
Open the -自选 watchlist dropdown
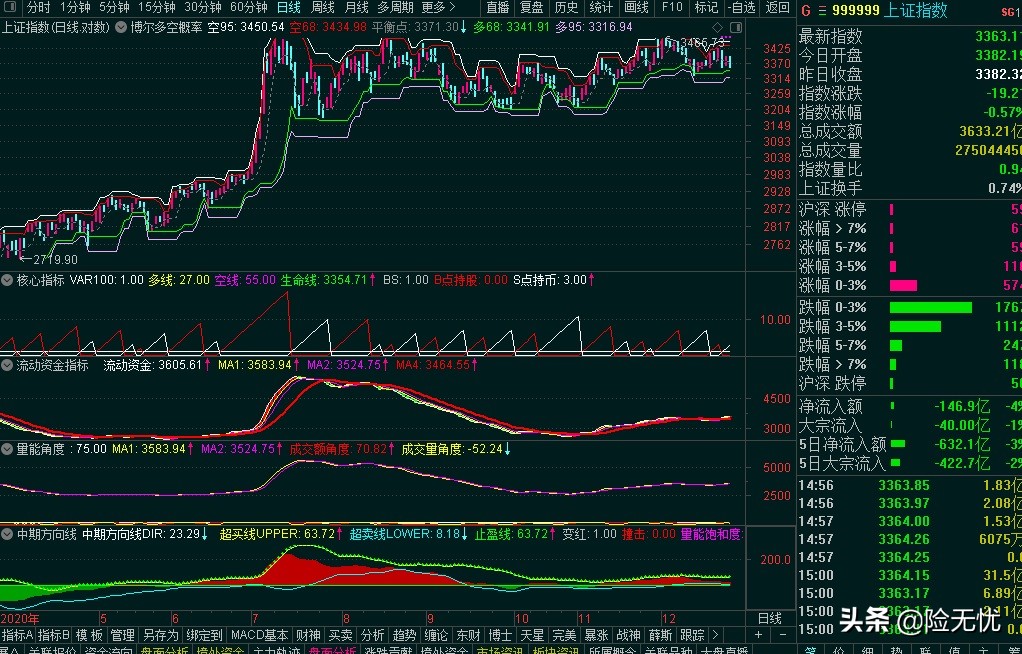[x=741, y=7]
